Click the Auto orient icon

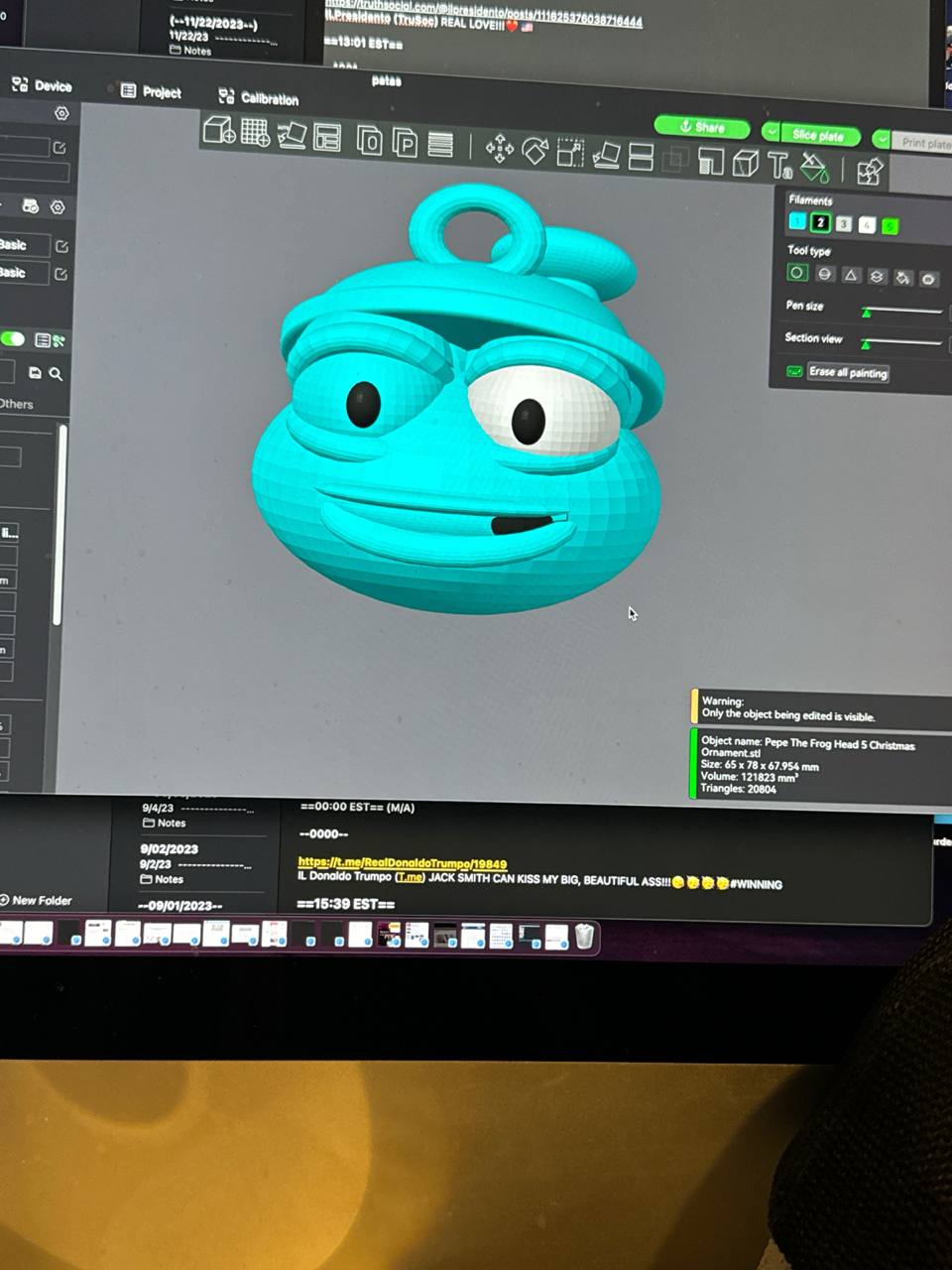coord(291,135)
